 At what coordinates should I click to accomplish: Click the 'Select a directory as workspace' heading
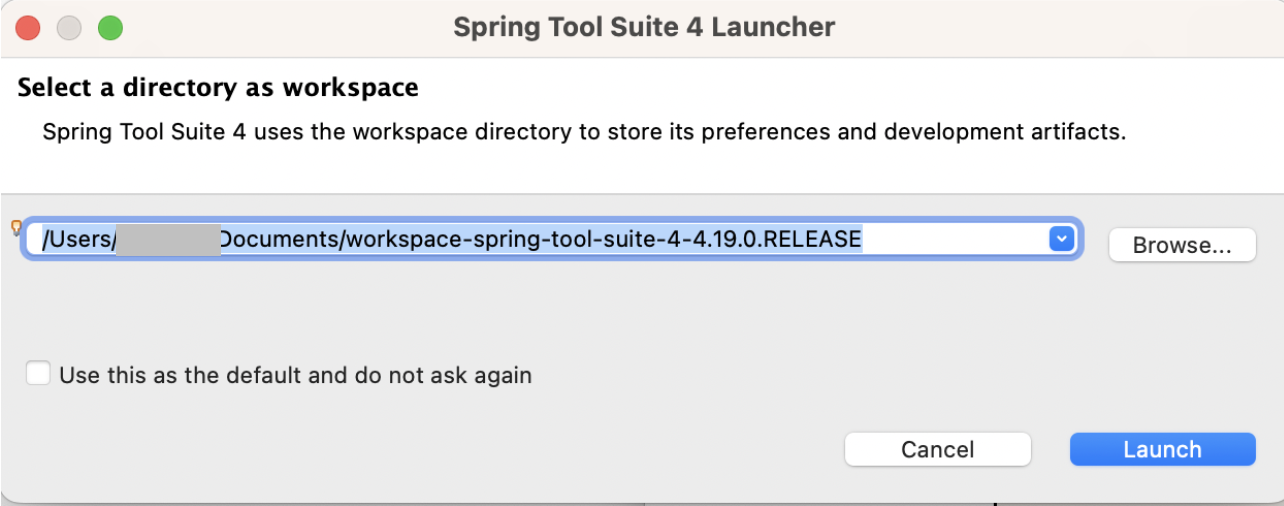tap(218, 88)
